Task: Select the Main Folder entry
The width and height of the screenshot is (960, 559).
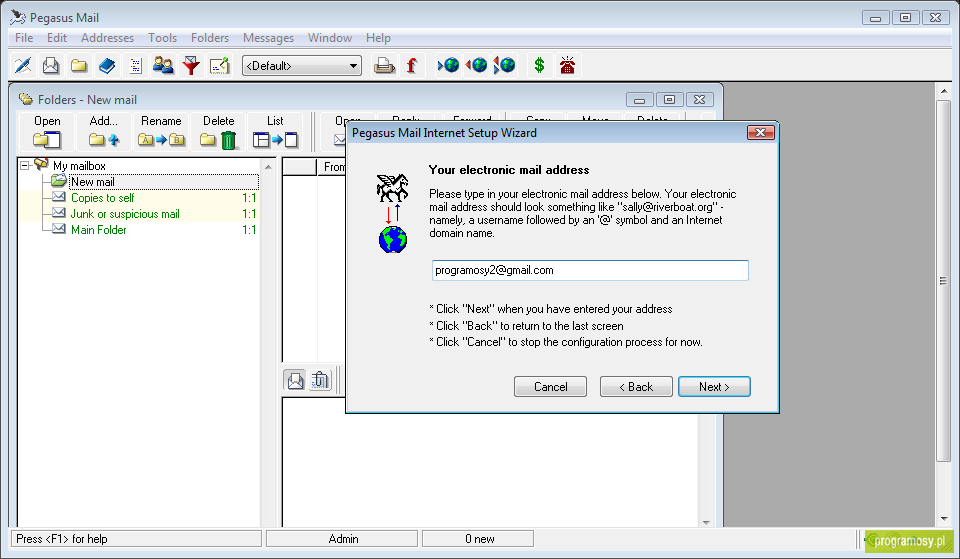Action: pyautogui.click(x=99, y=230)
